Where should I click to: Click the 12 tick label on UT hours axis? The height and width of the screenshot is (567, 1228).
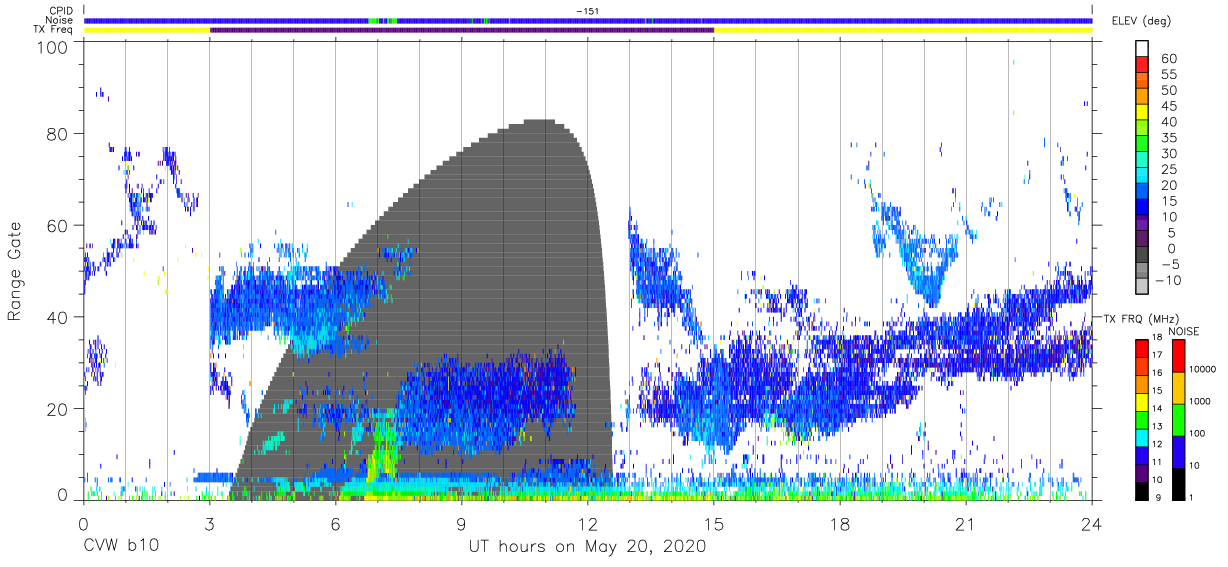click(587, 524)
